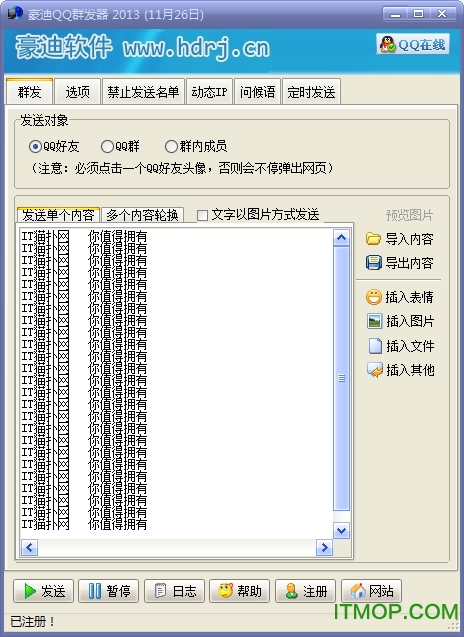Click the 插入表情 text label
The height and width of the screenshot is (637, 464).
tap(409, 297)
